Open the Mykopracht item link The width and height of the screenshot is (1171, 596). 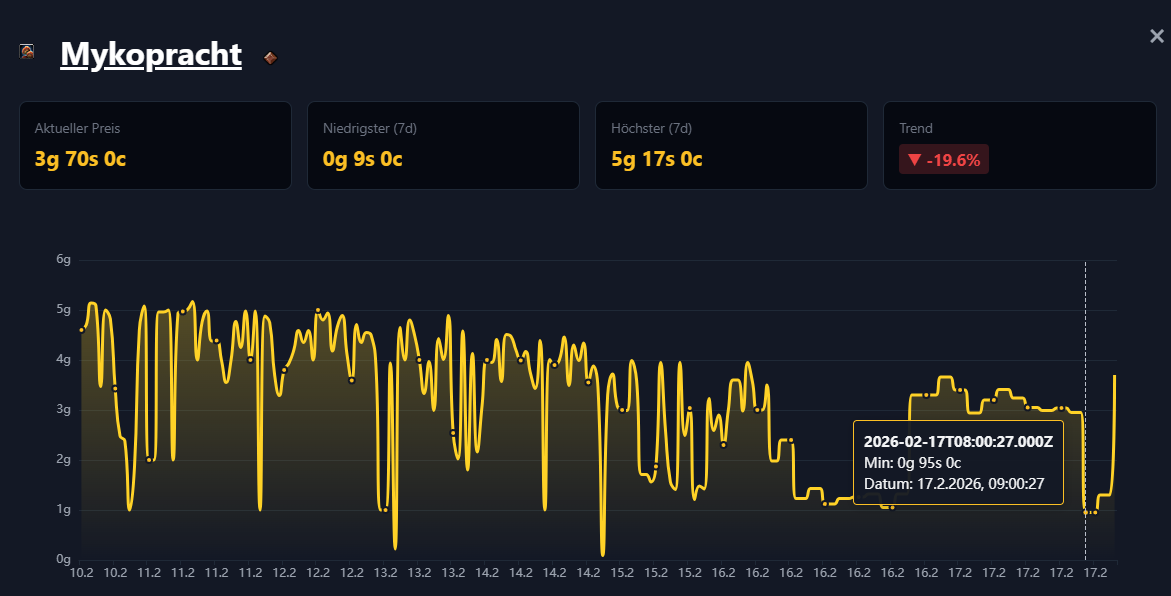150,55
